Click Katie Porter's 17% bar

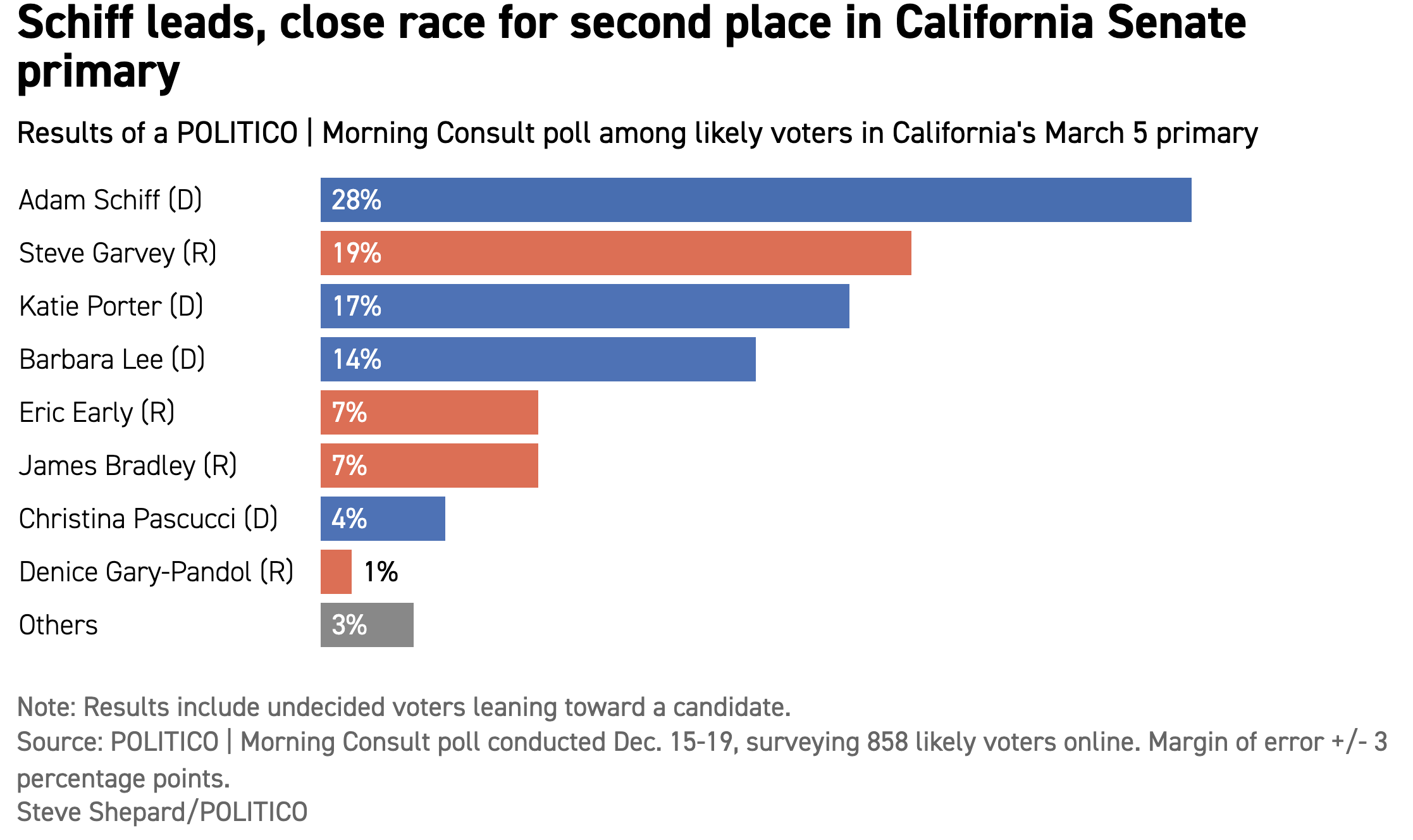click(x=584, y=306)
